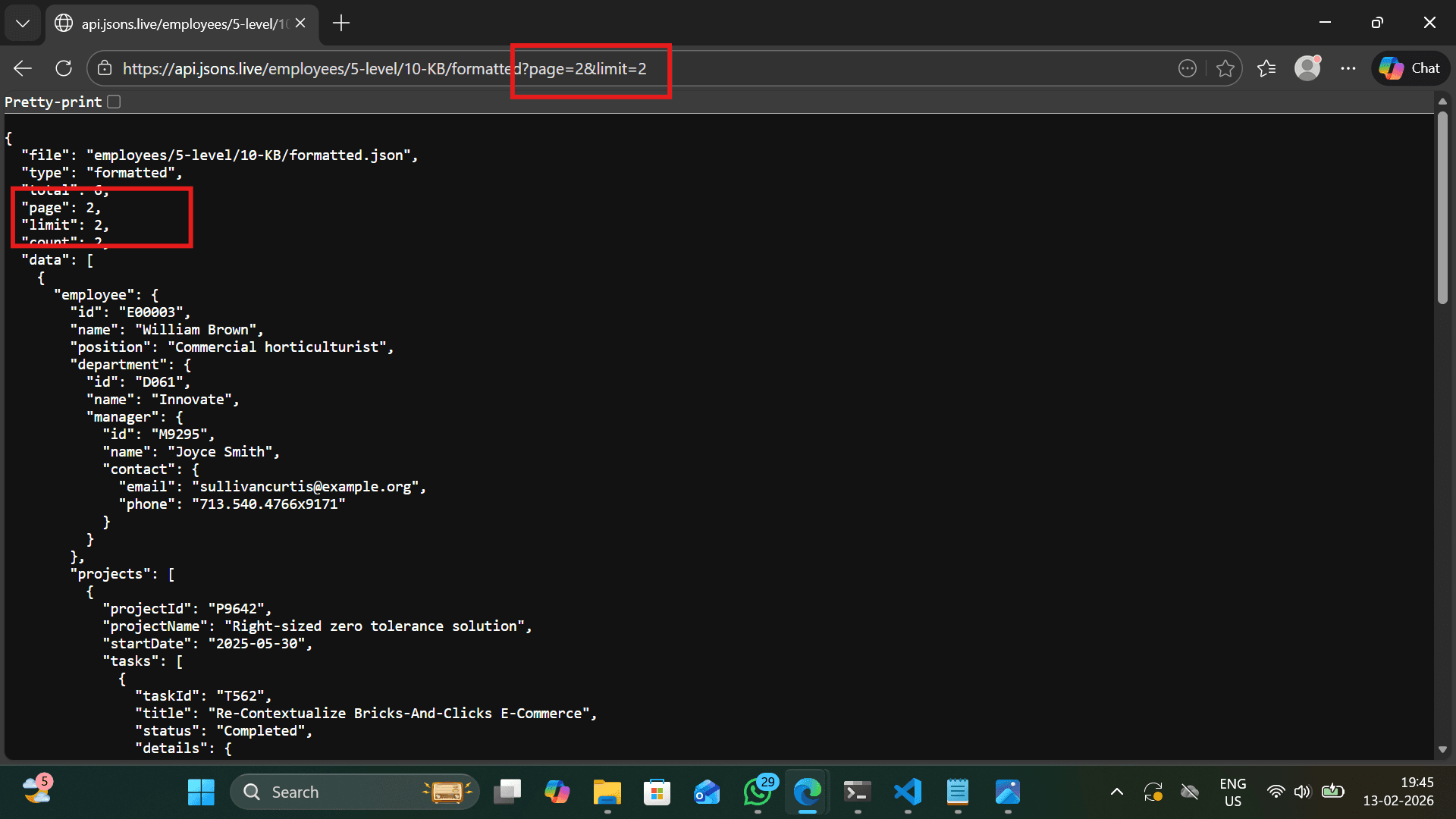Click the vertical scrollbar thumb
The image size is (1456, 819).
coord(1442,208)
